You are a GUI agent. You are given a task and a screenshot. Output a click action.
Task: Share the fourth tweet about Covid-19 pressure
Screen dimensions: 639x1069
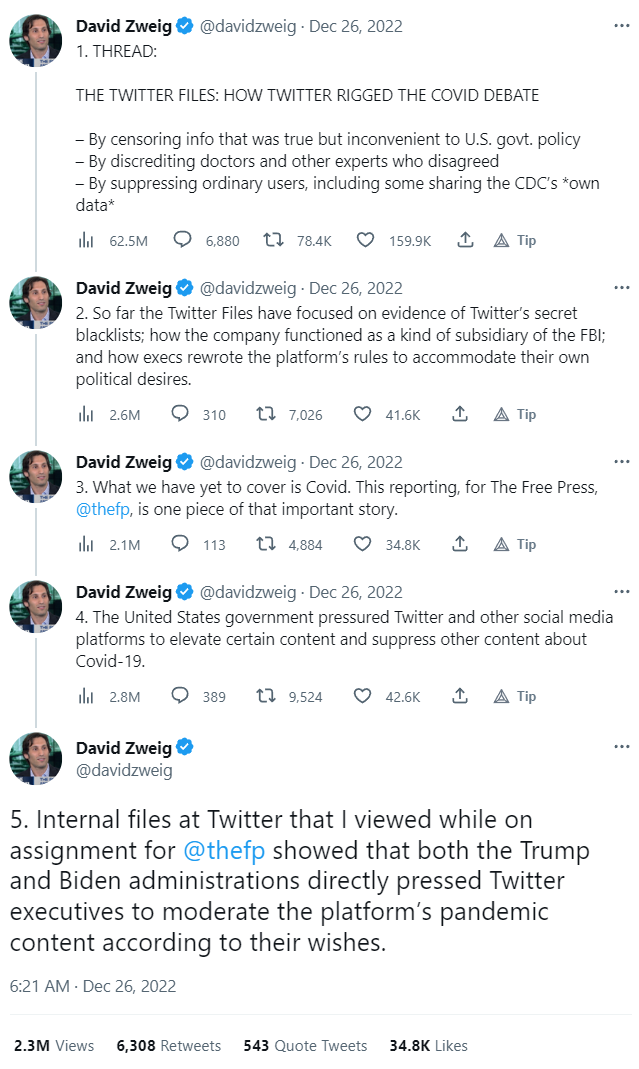(x=460, y=696)
